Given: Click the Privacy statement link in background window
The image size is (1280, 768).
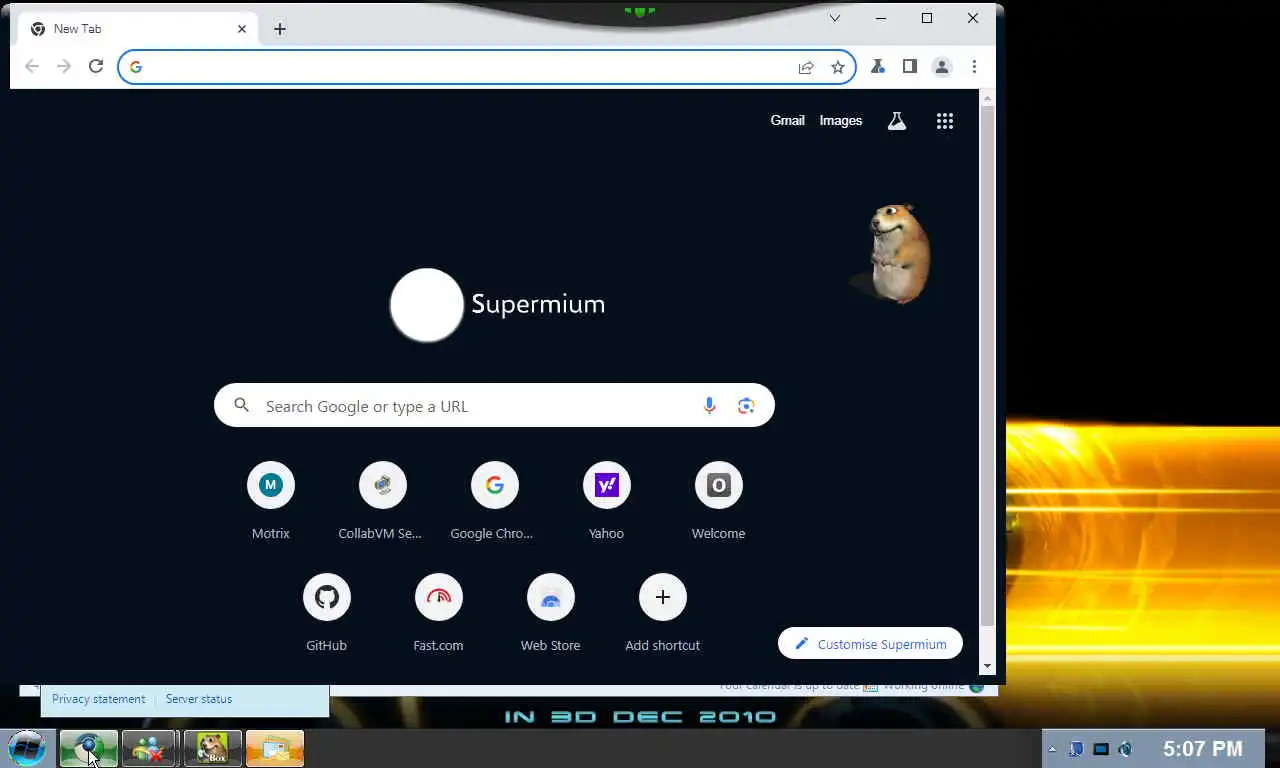Looking at the screenshot, I should (x=98, y=699).
